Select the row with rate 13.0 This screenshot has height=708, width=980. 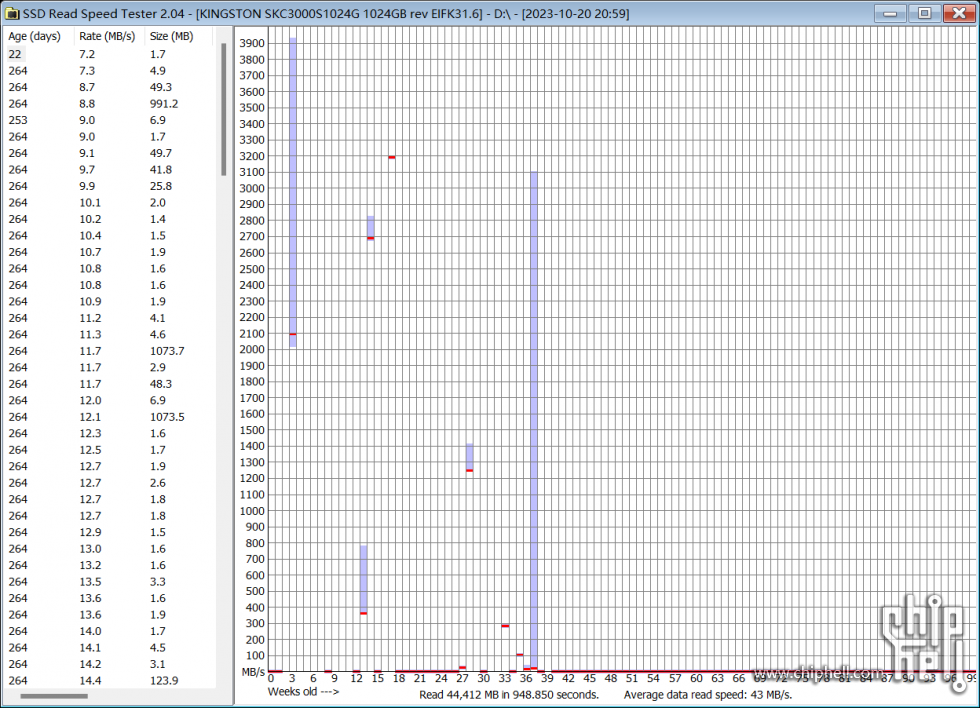(x=109, y=549)
